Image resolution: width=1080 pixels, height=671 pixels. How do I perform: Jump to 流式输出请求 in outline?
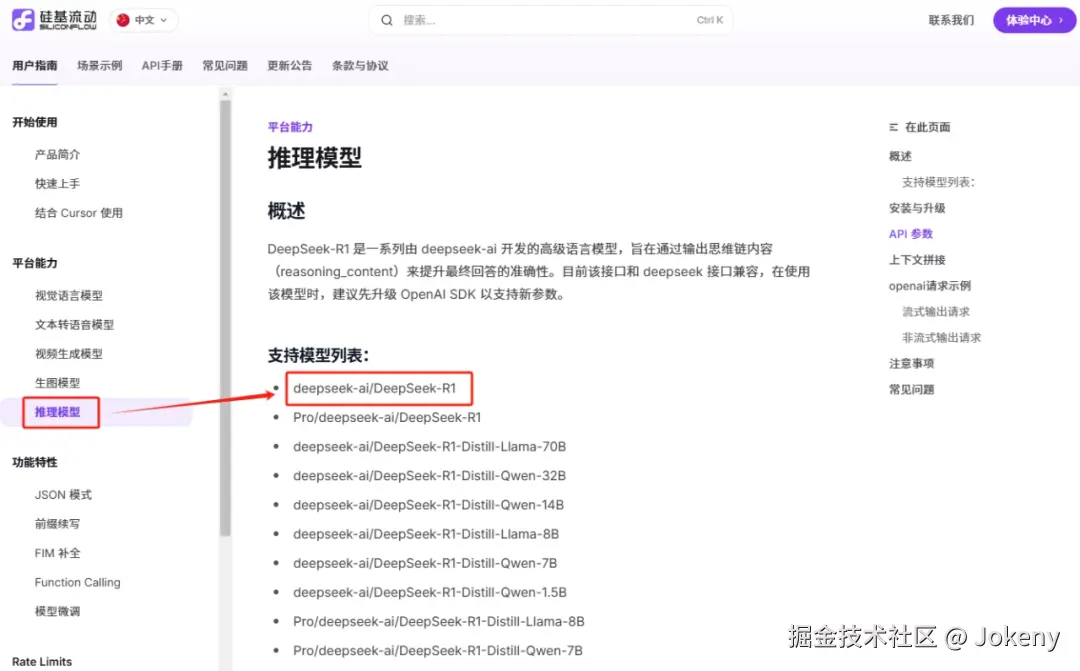click(x=935, y=311)
